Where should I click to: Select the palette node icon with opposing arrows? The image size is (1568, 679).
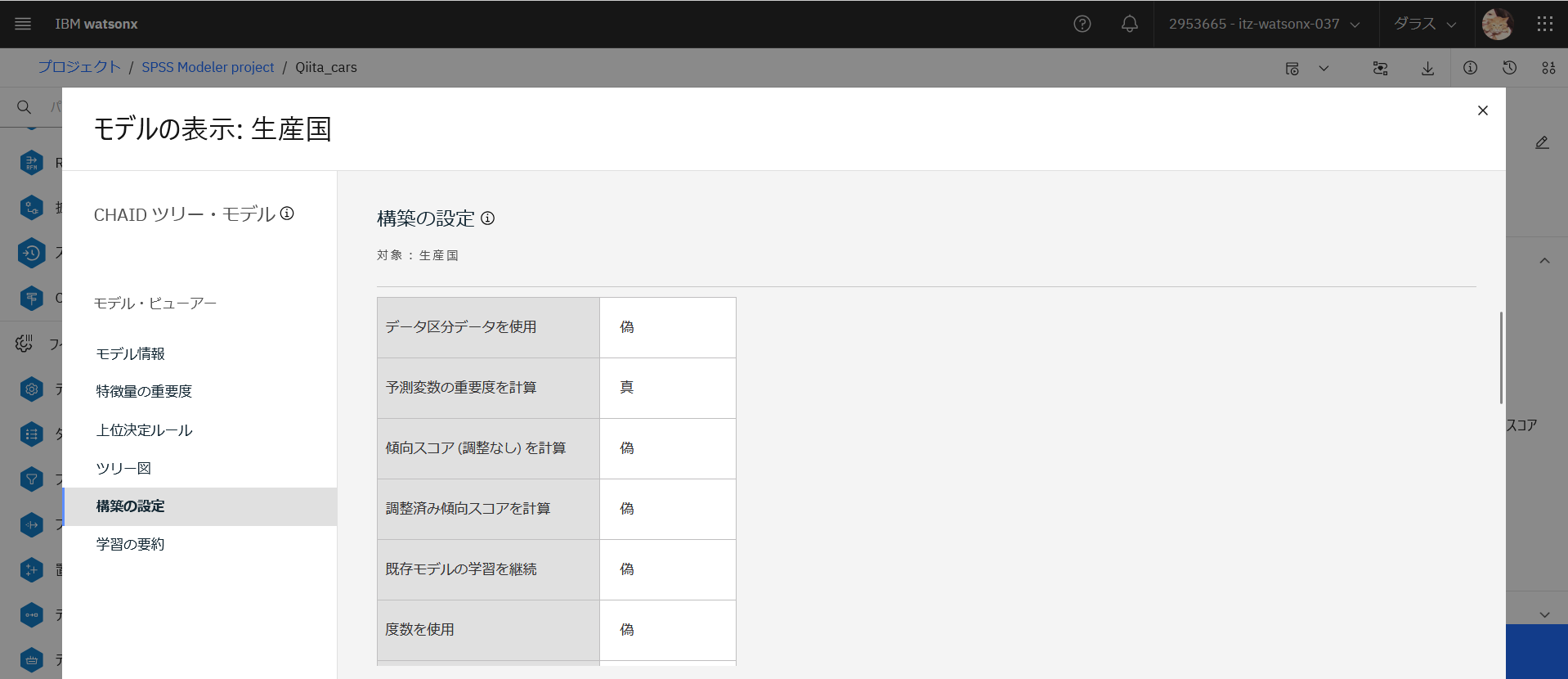(31, 524)
